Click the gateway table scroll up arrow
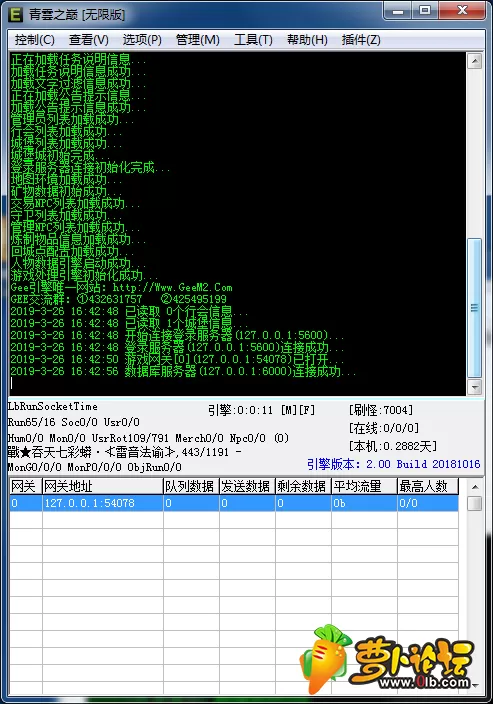The width and height of the screenshot is (493, 704). [475, 487]
